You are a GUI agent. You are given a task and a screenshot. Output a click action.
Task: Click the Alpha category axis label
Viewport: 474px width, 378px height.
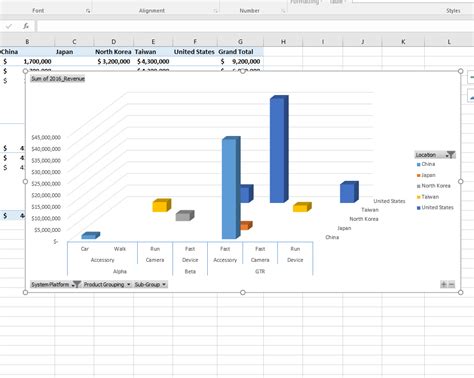click(x=120, y=271)
